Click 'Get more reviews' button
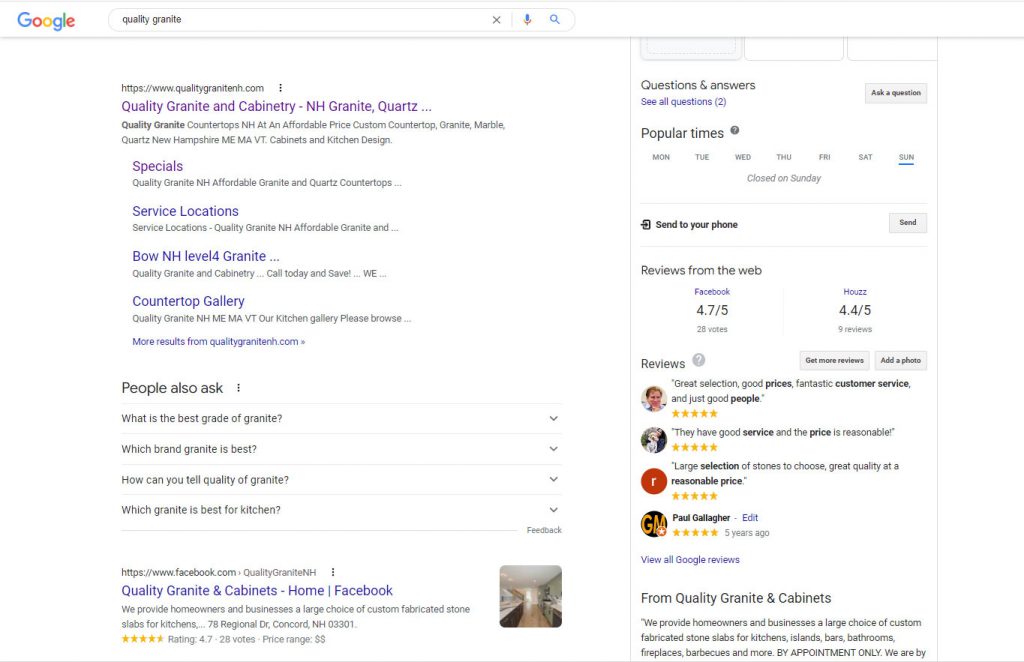Image resolution: width=1024 pixels, height=662 pixels. (x=834, y=360)
